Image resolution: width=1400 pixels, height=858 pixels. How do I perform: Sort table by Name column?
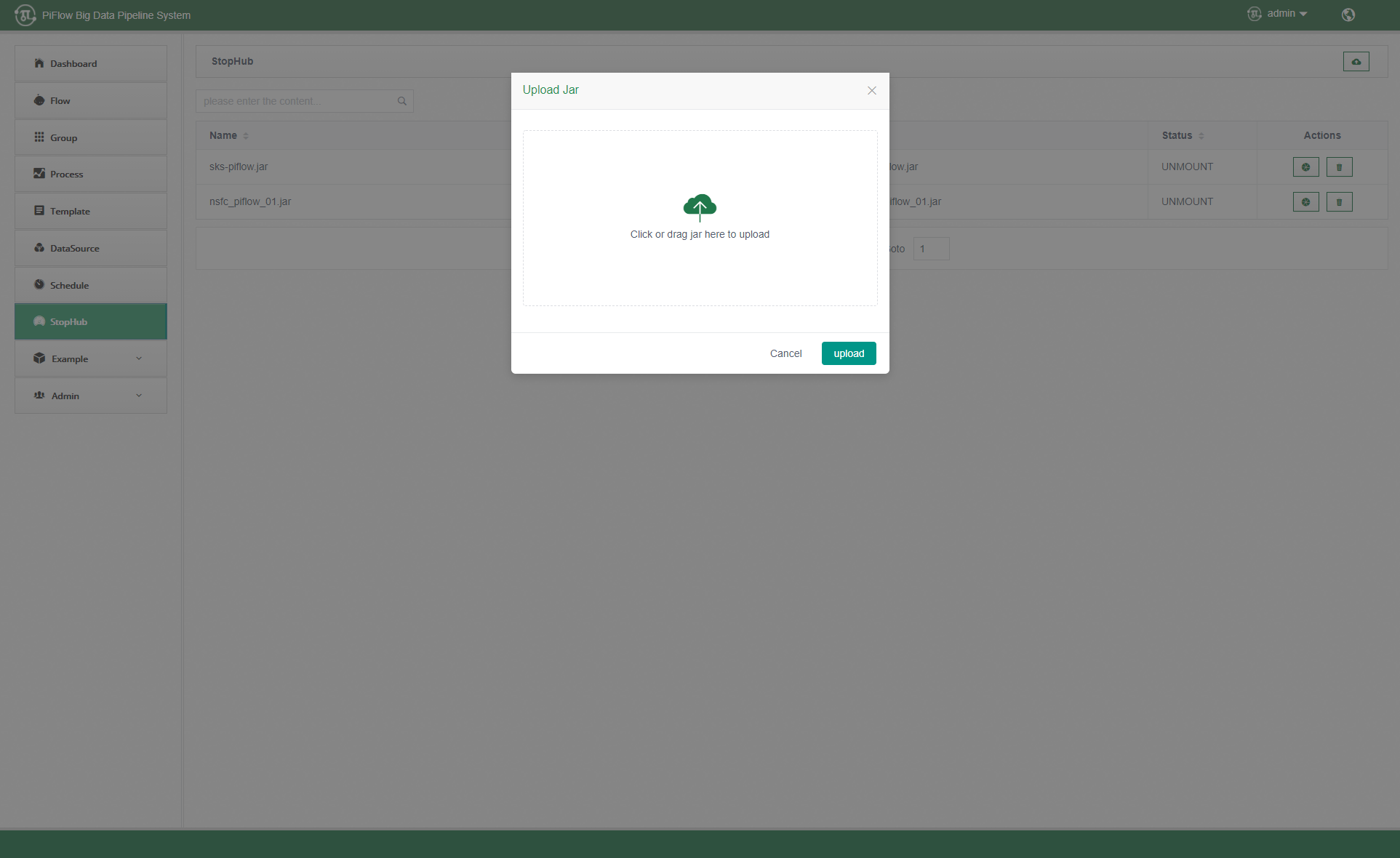point(246,136)
